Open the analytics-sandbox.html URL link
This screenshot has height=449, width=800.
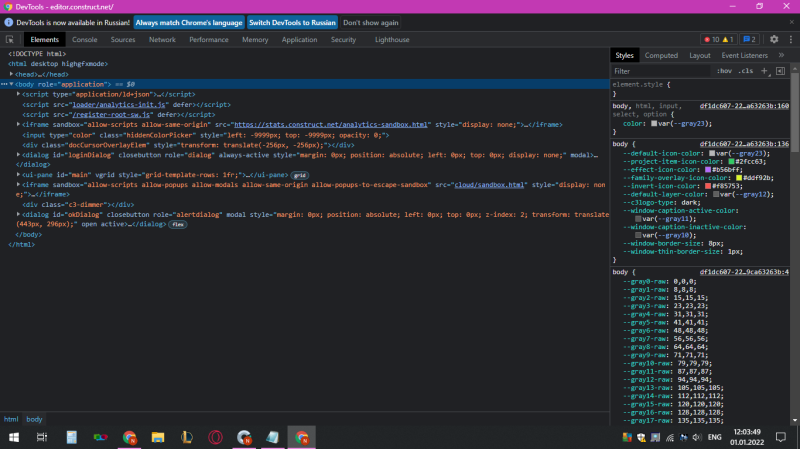331,124
